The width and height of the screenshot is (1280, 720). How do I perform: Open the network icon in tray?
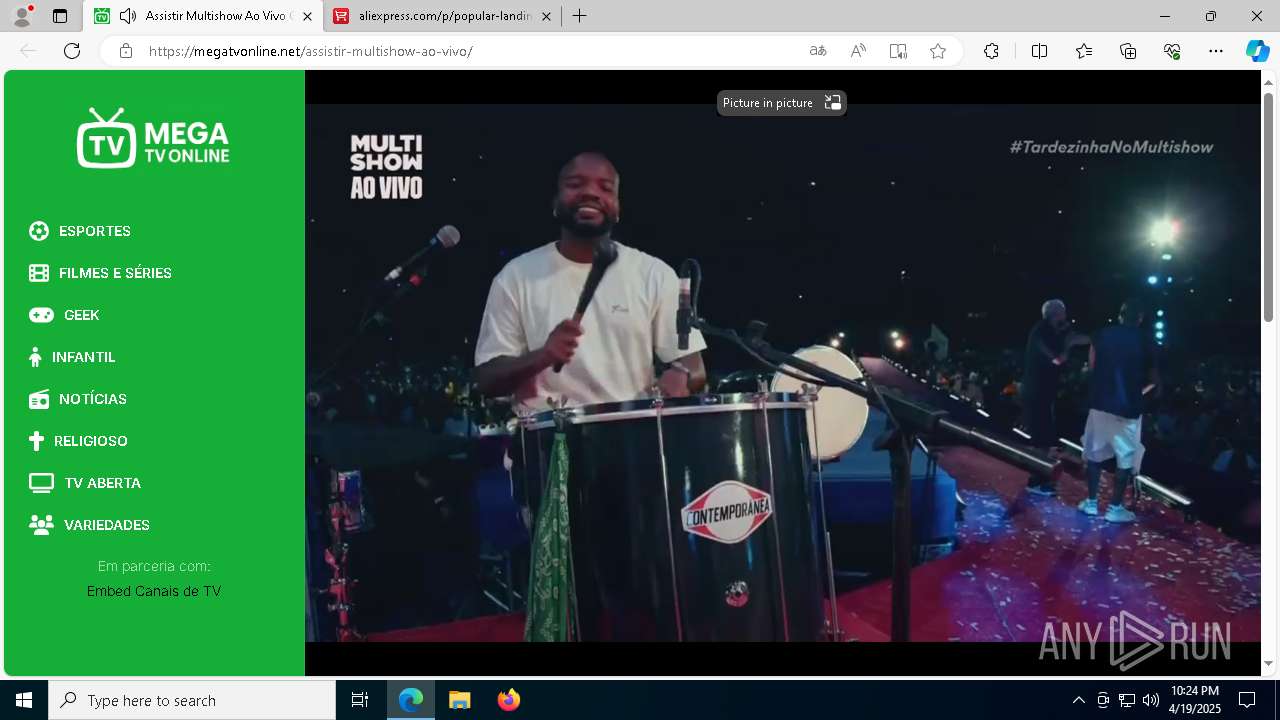pos(1126,700)
